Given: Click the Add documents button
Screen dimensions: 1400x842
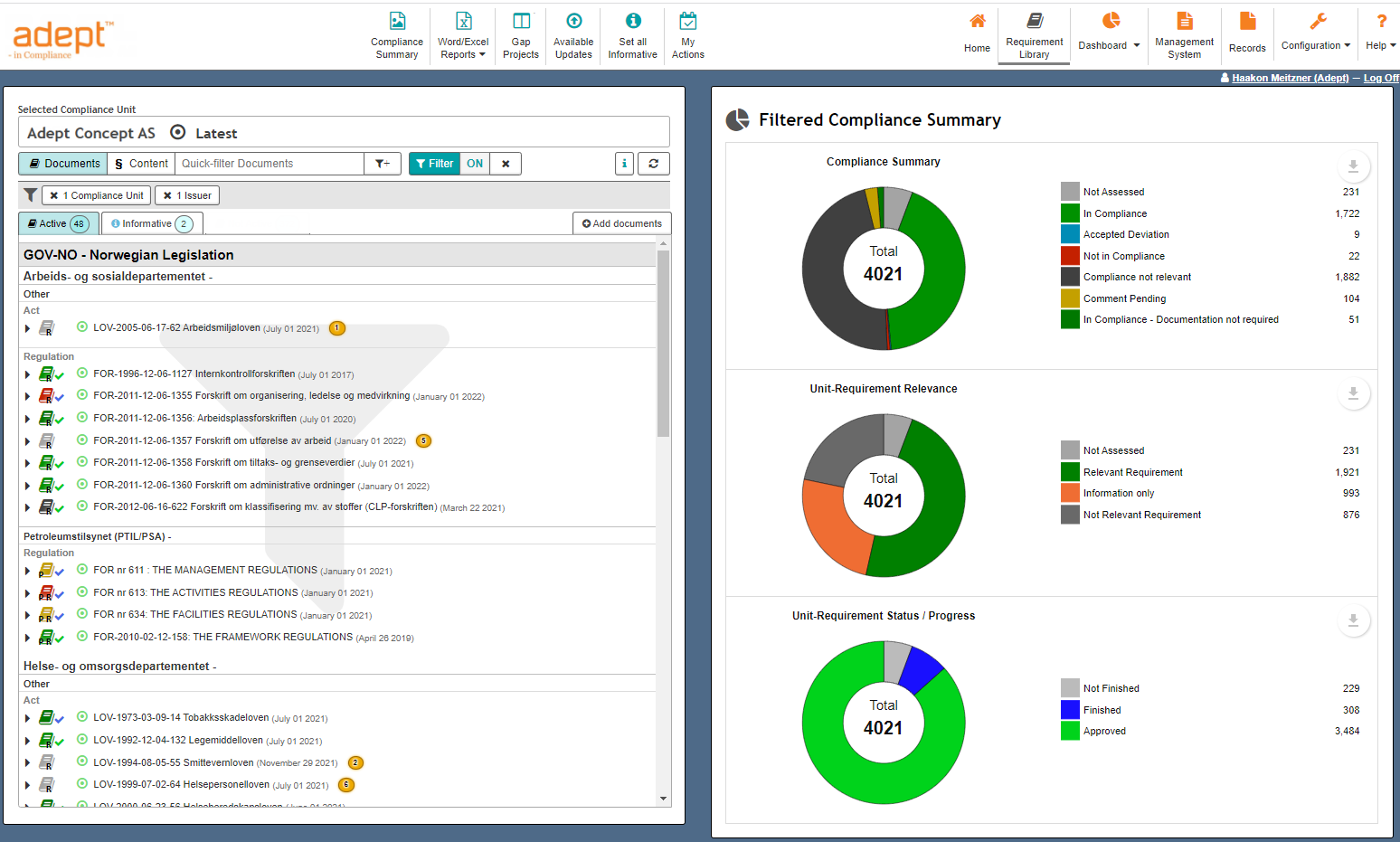Looking at the screenshot, I should coord(621,222).
